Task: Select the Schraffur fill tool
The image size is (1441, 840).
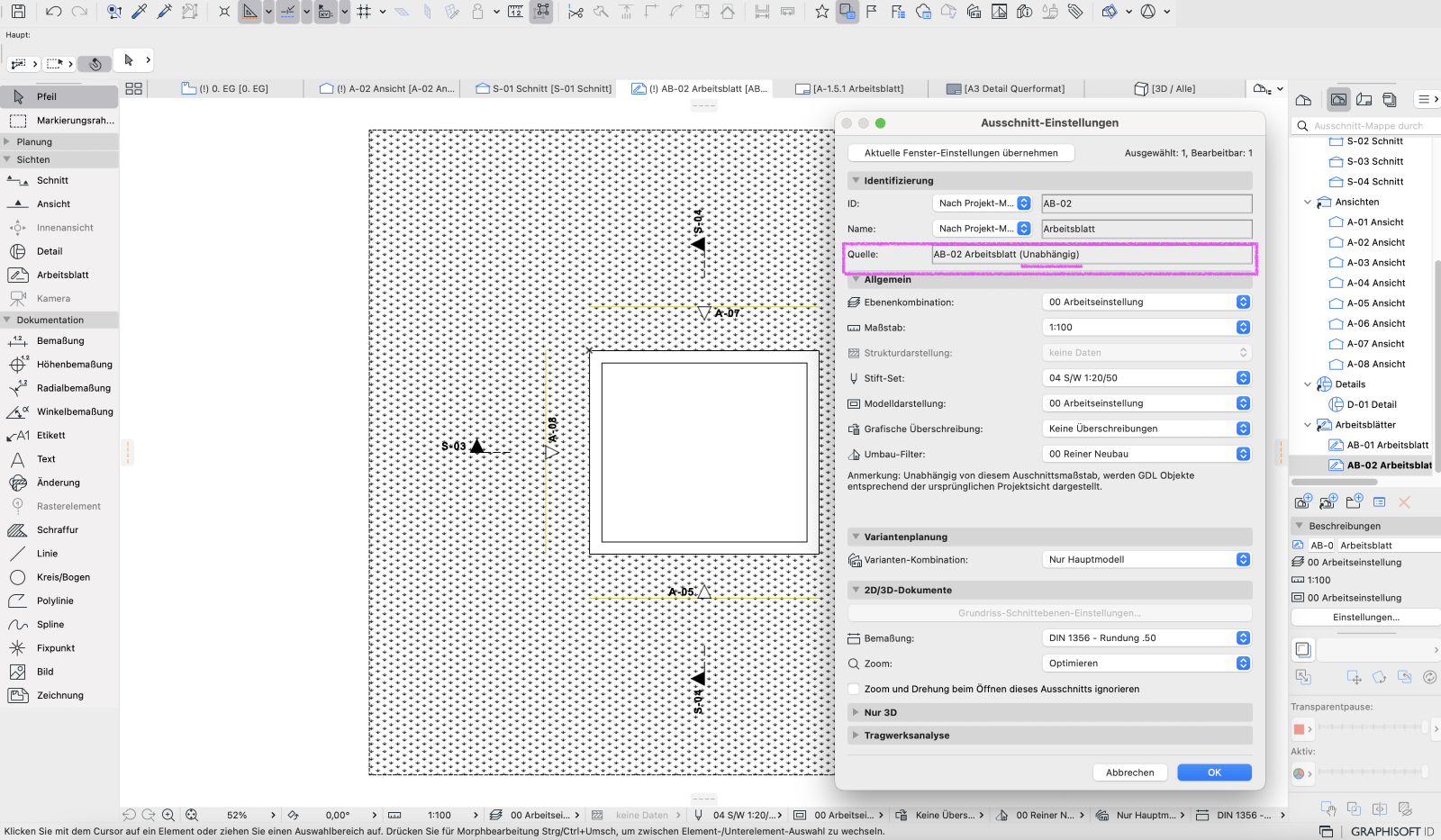Action: [x=59, y=529]
